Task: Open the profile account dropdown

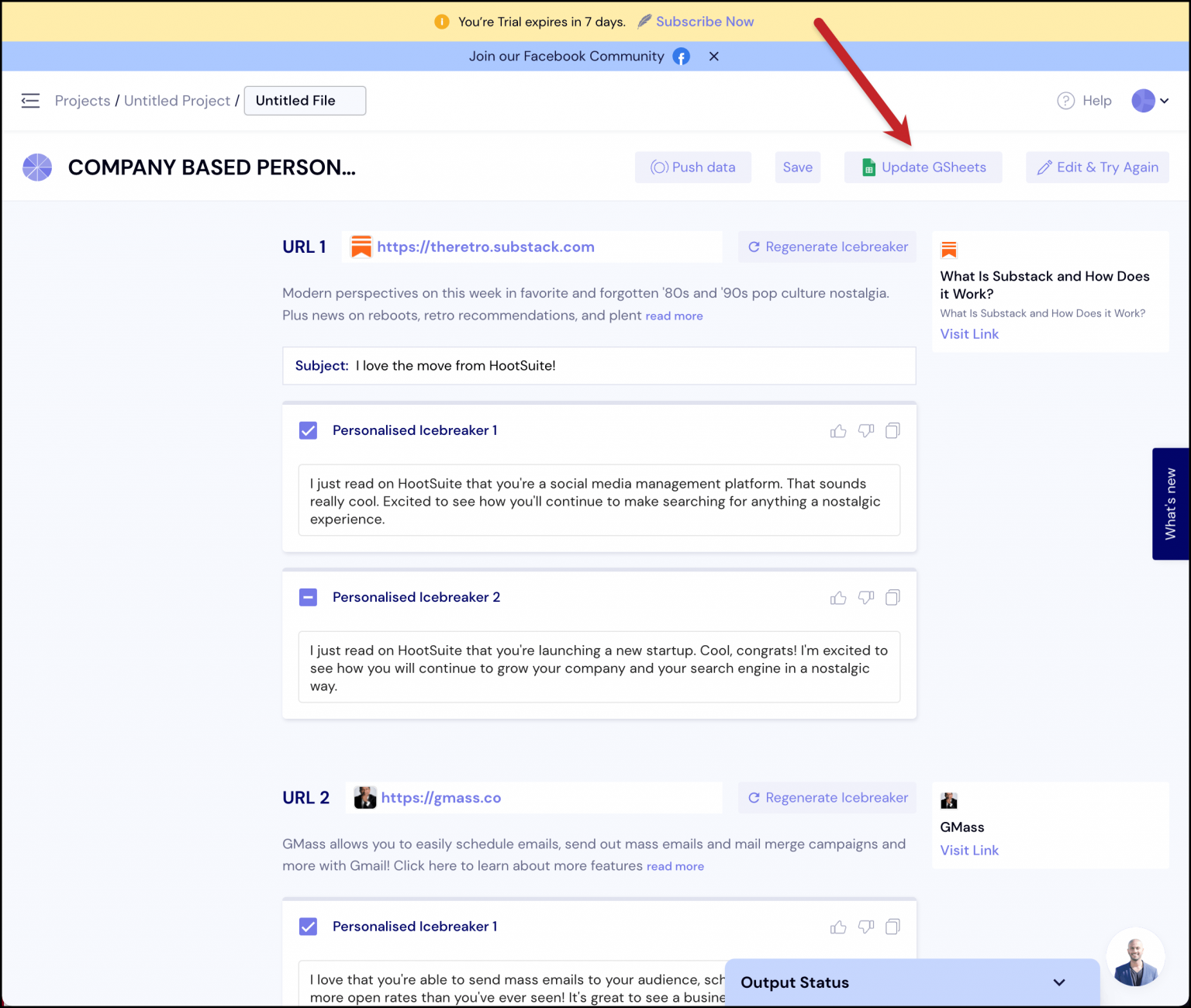Action: point(1150,101)
